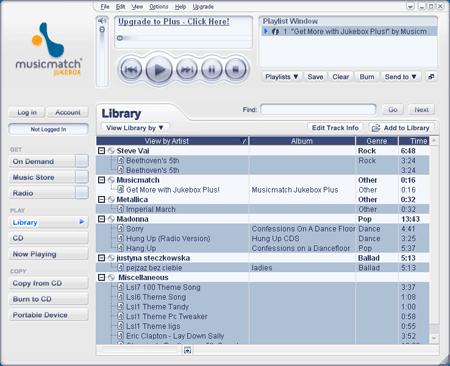Open the Playlists dropdown

coord(282,77)
